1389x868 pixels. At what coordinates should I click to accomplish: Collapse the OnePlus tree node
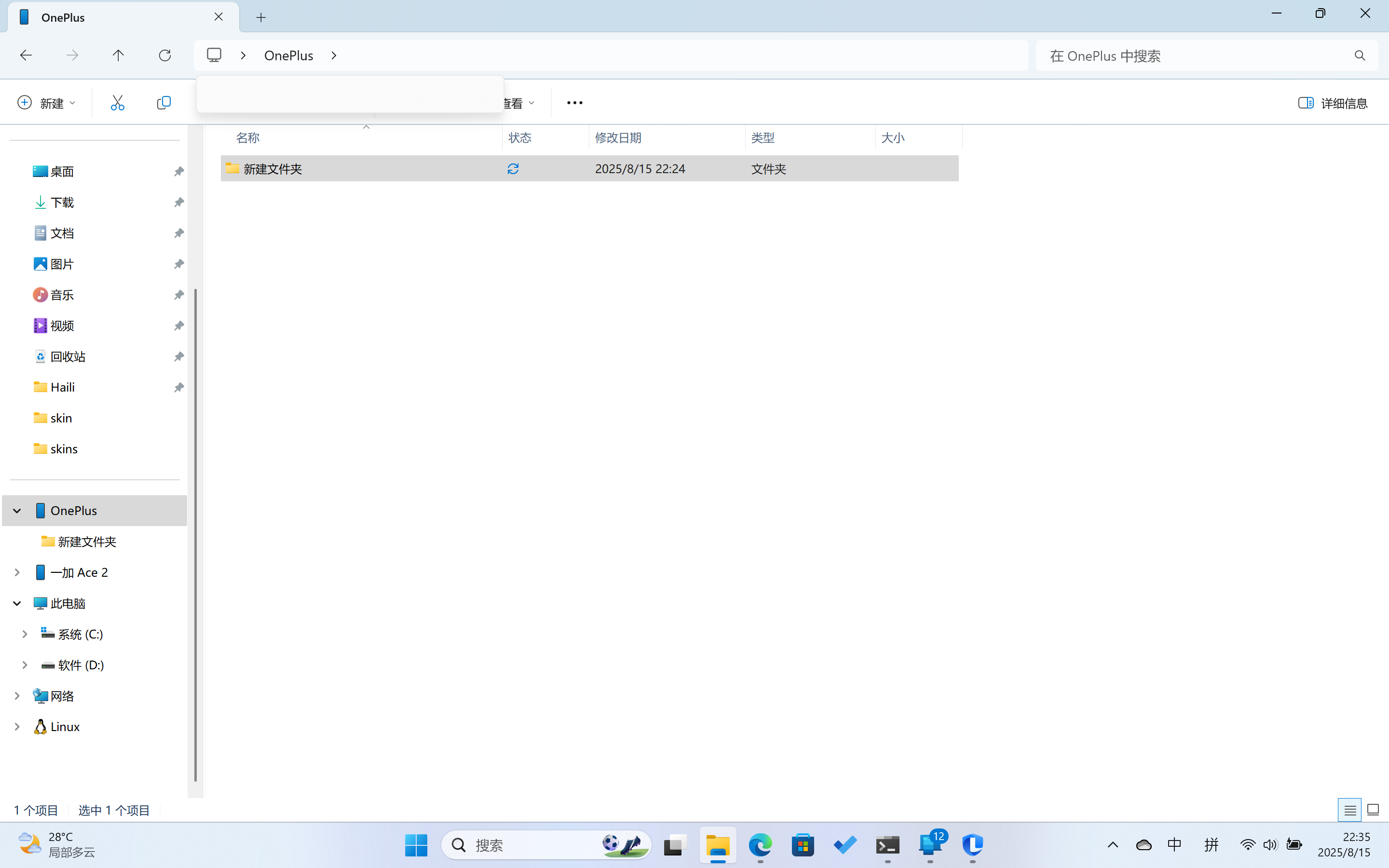[x=17, y=510]
